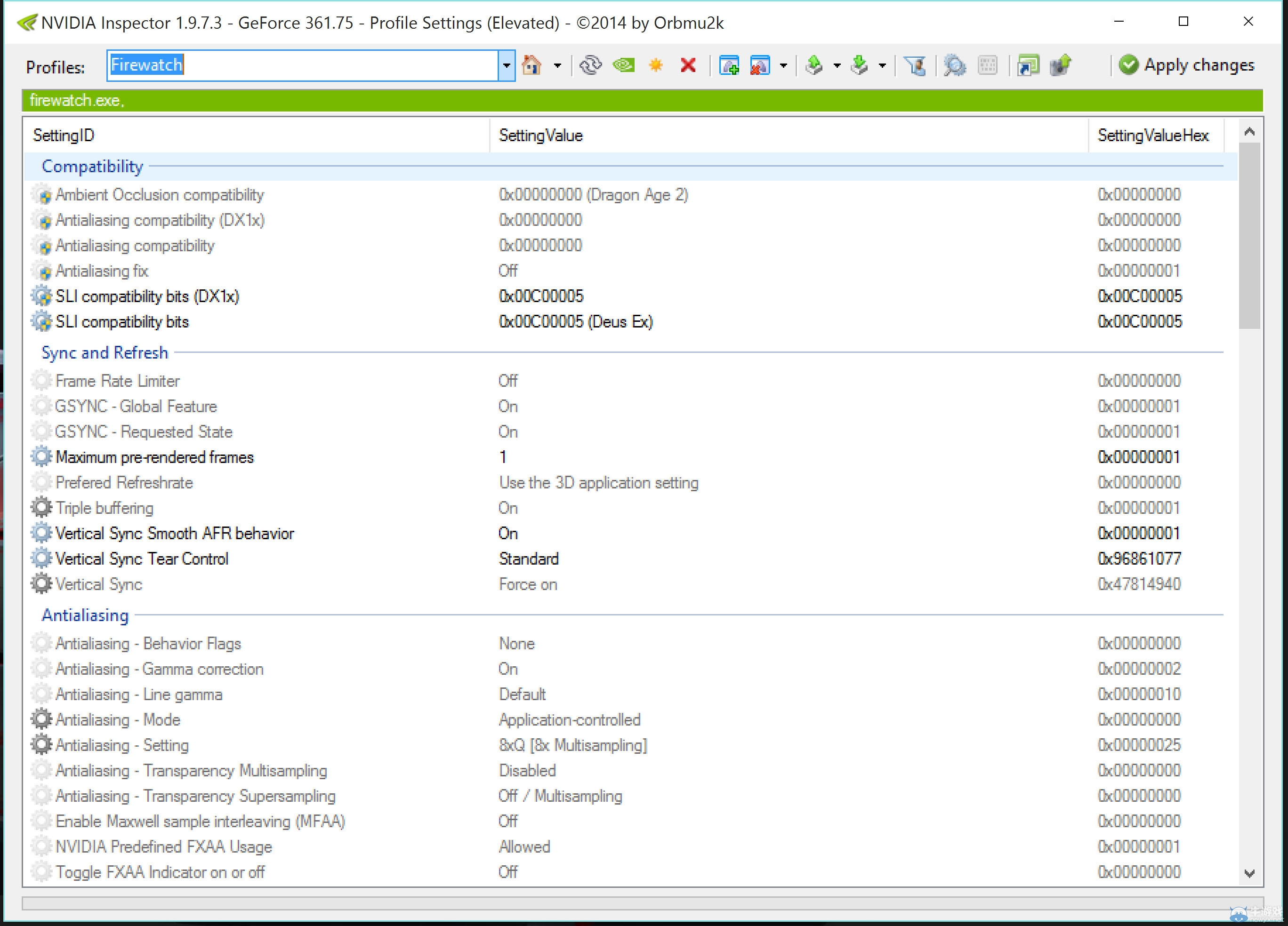Open the dropdown arrow beside the home icon
Viewport: 1288px width, 926px height.
(557, 66)
